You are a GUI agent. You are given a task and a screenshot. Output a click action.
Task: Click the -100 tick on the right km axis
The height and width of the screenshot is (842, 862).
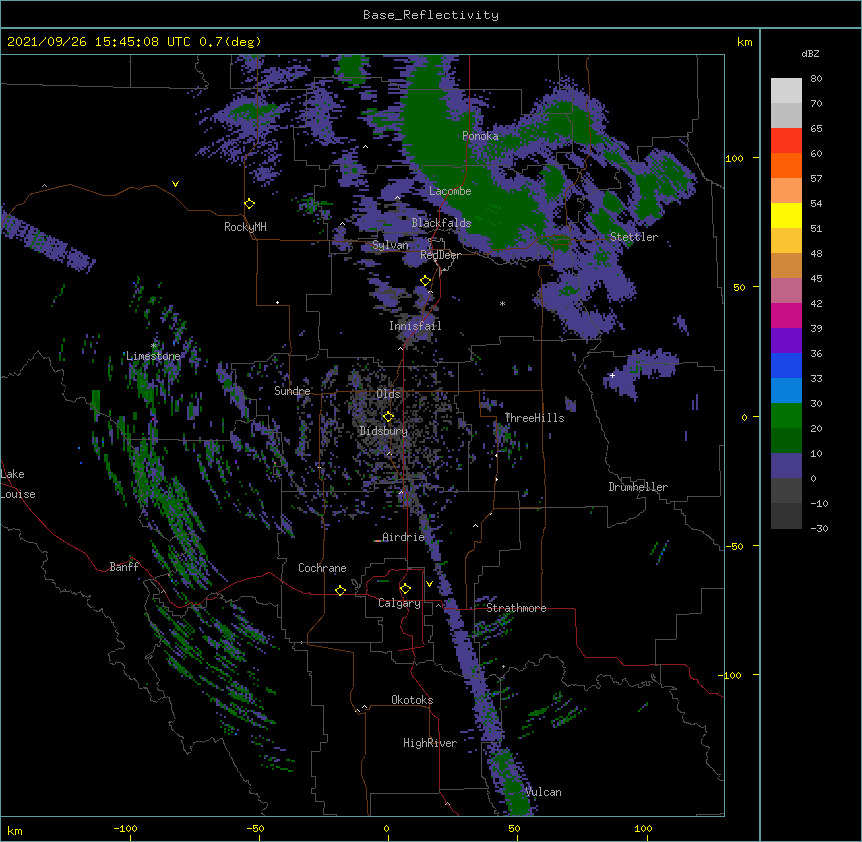pyautogui.click(x=731, y=675)
